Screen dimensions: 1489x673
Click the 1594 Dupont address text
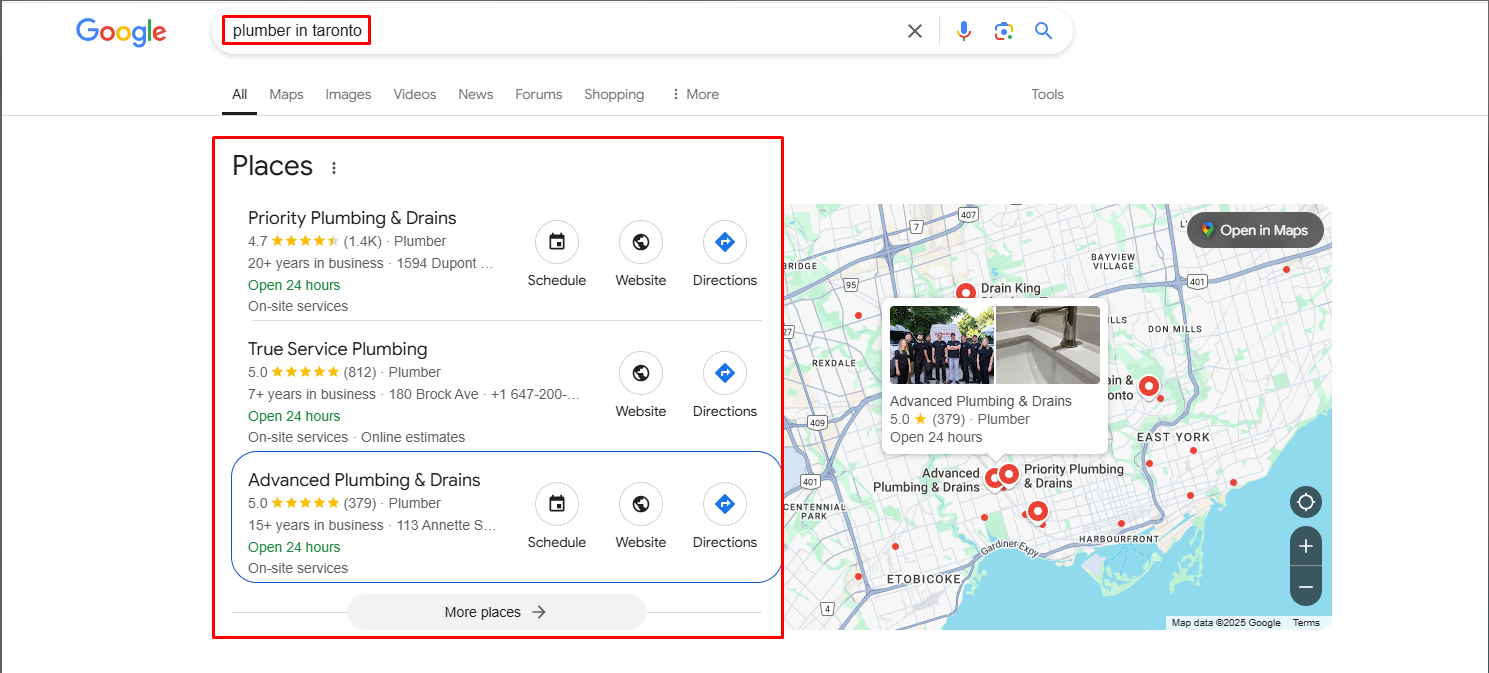click(445, 263)
